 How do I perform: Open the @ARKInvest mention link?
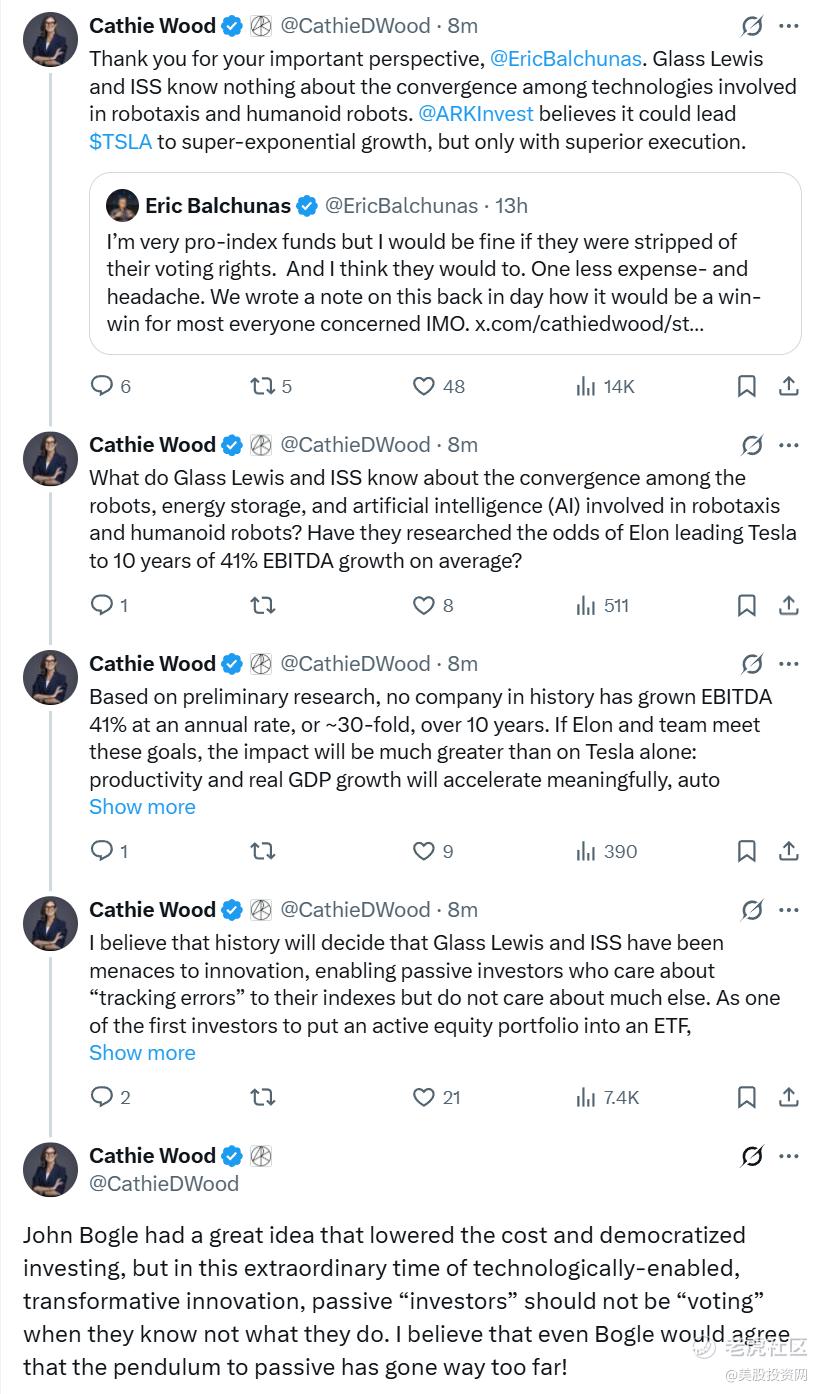click(474, 114)
